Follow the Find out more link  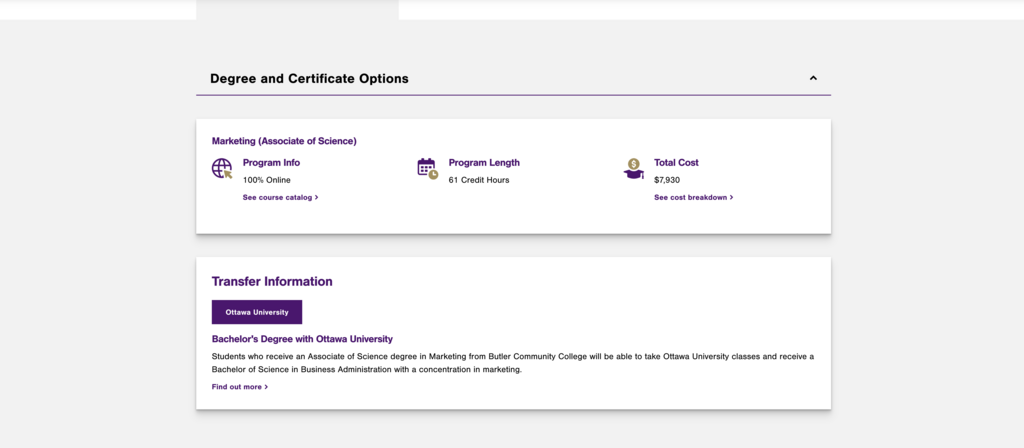[239, 387]
